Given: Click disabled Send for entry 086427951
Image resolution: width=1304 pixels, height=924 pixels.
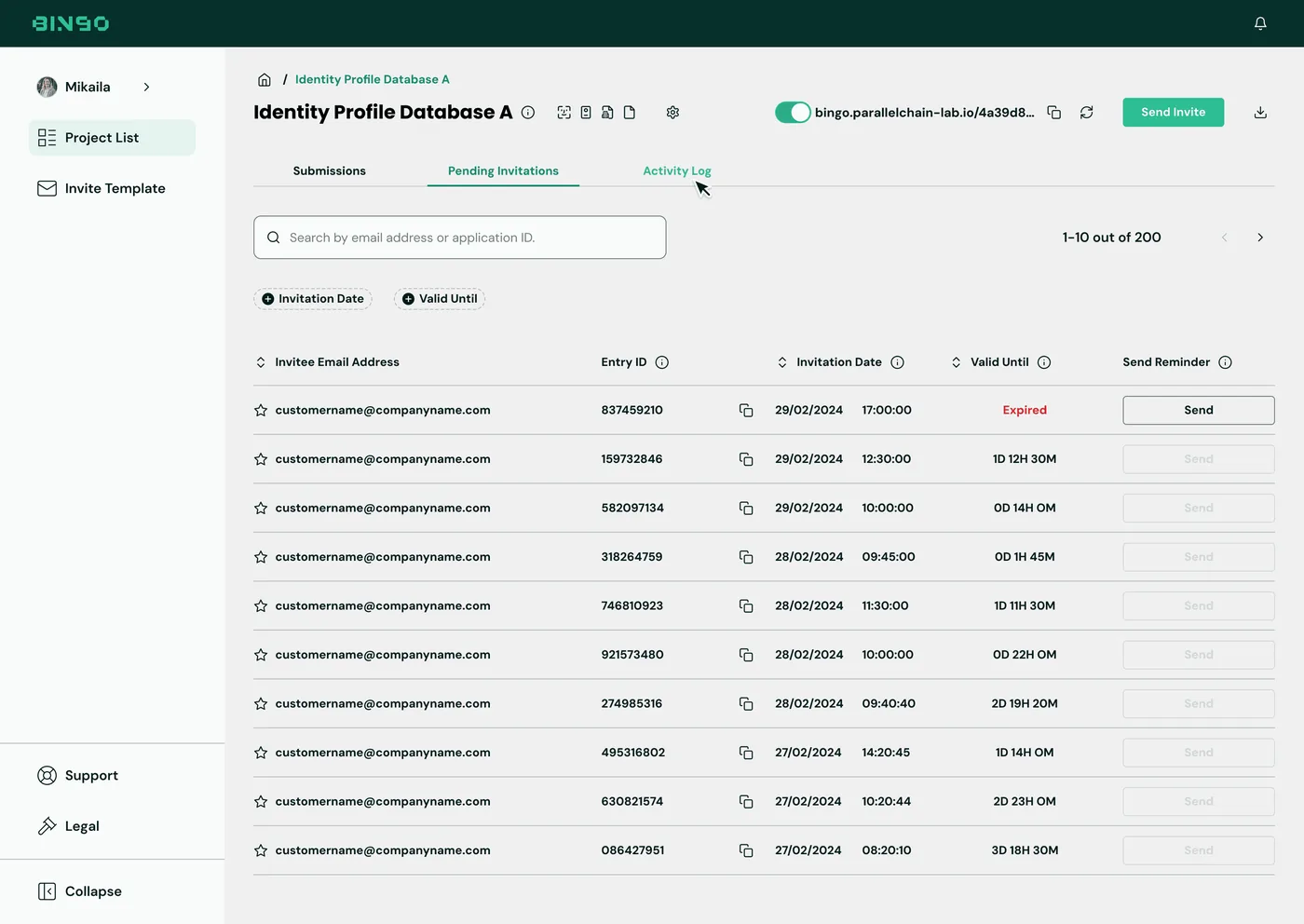Looking at the screenshot, I should click(1199, 850).
